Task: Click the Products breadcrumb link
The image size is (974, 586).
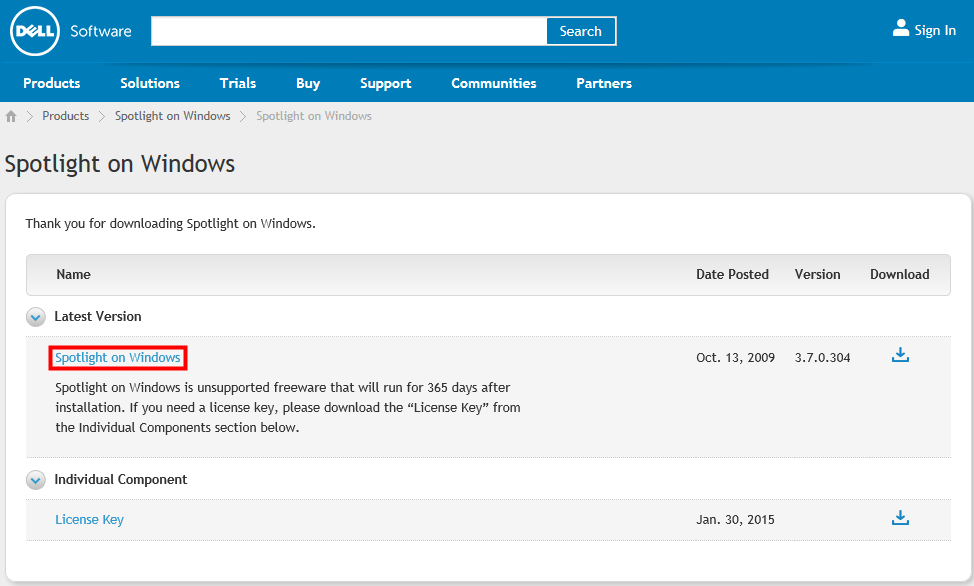Action: (66, 116)
